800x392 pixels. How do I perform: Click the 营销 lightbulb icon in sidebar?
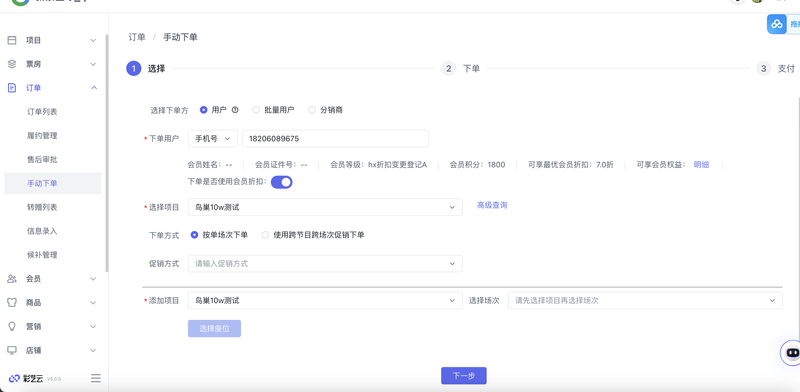12,326
